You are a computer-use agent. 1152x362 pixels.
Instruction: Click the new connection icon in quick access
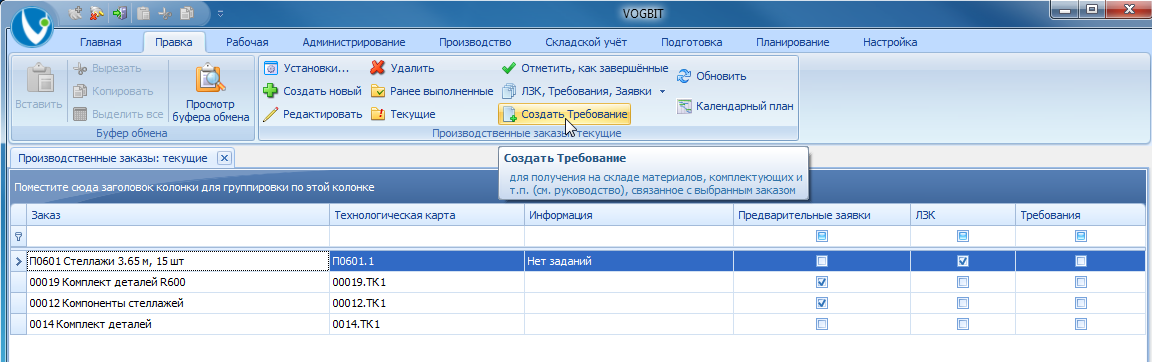[x=76, y=12]
